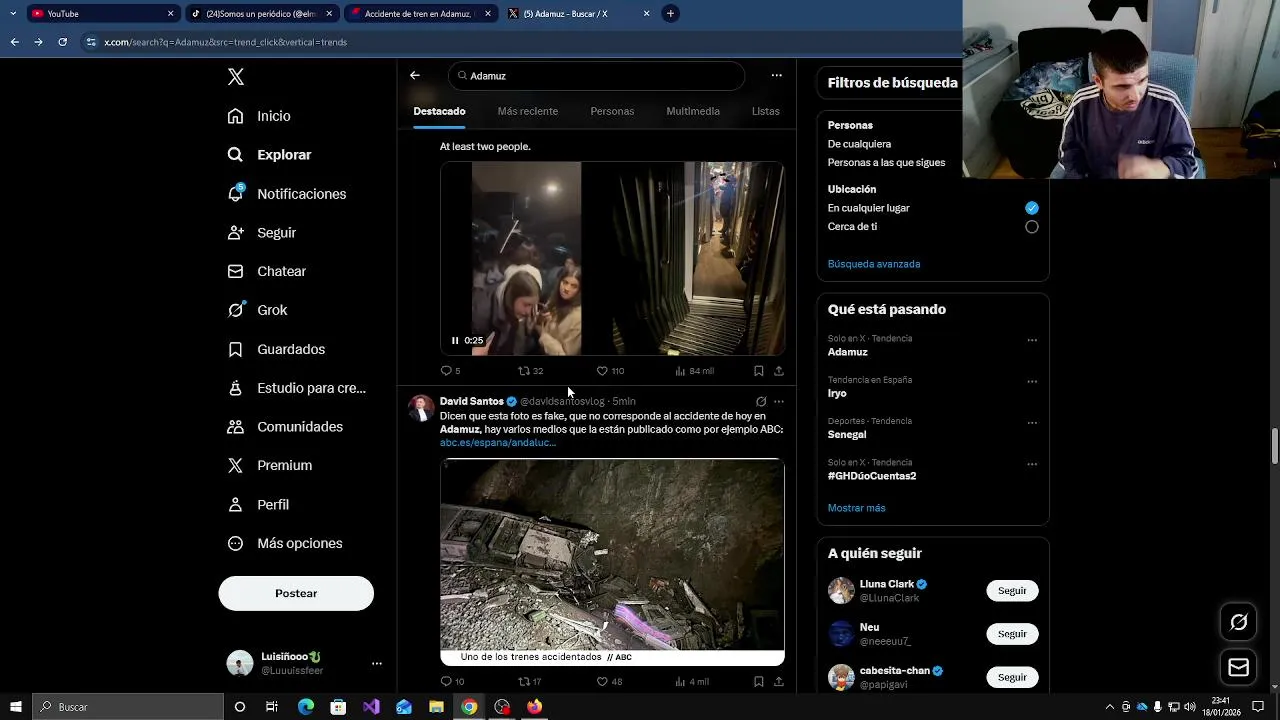The image size is (1280, 720).
Task: Open Perfil page
Action: [x=258, y=505]
